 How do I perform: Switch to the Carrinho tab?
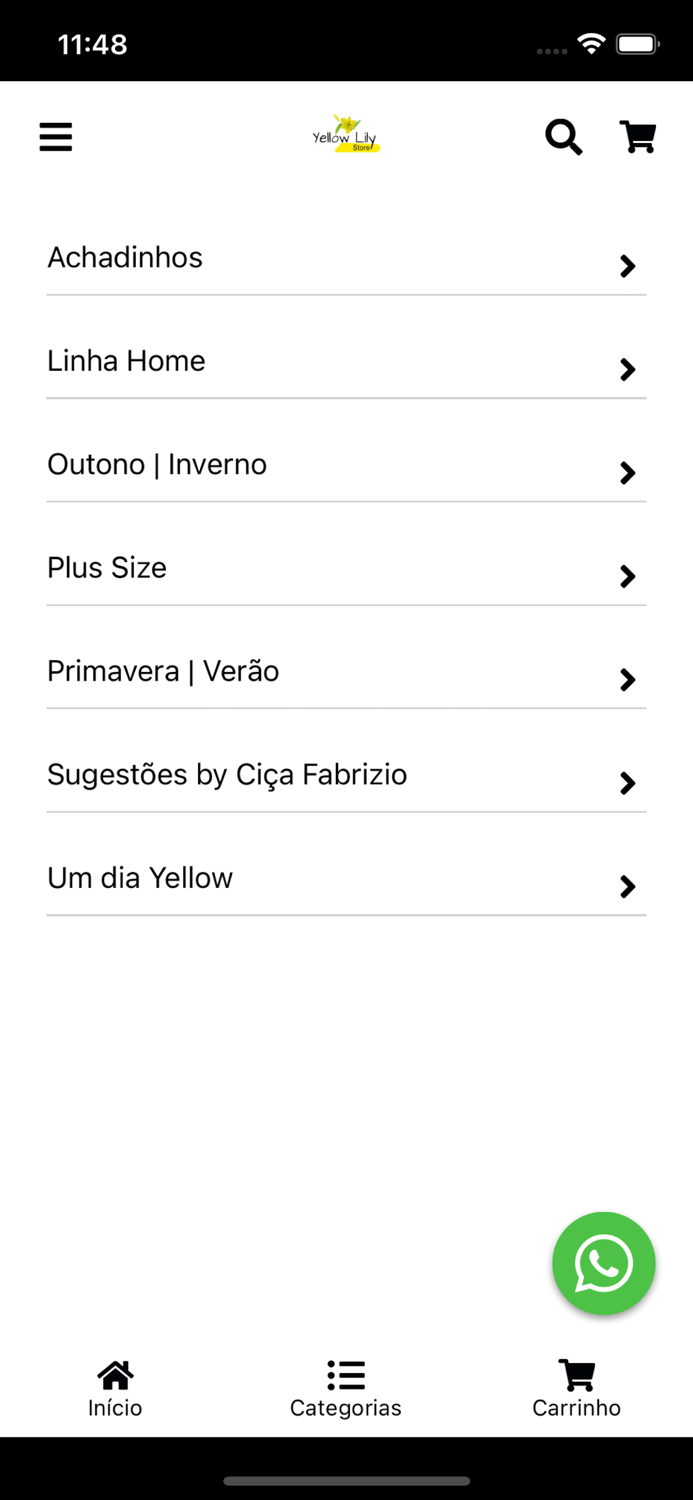click(576, 1388)
